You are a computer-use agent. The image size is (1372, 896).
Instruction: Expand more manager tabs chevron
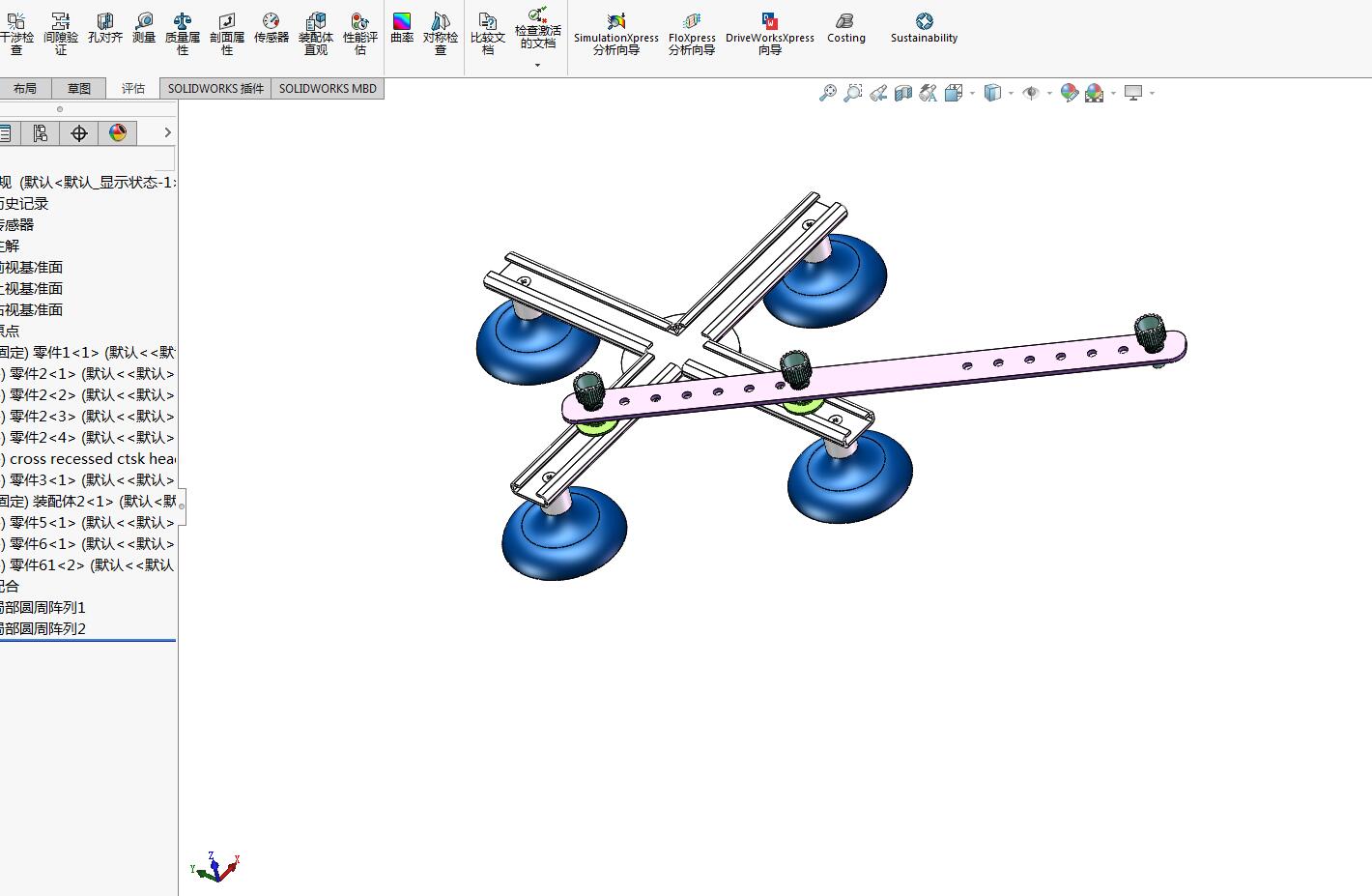167,133
